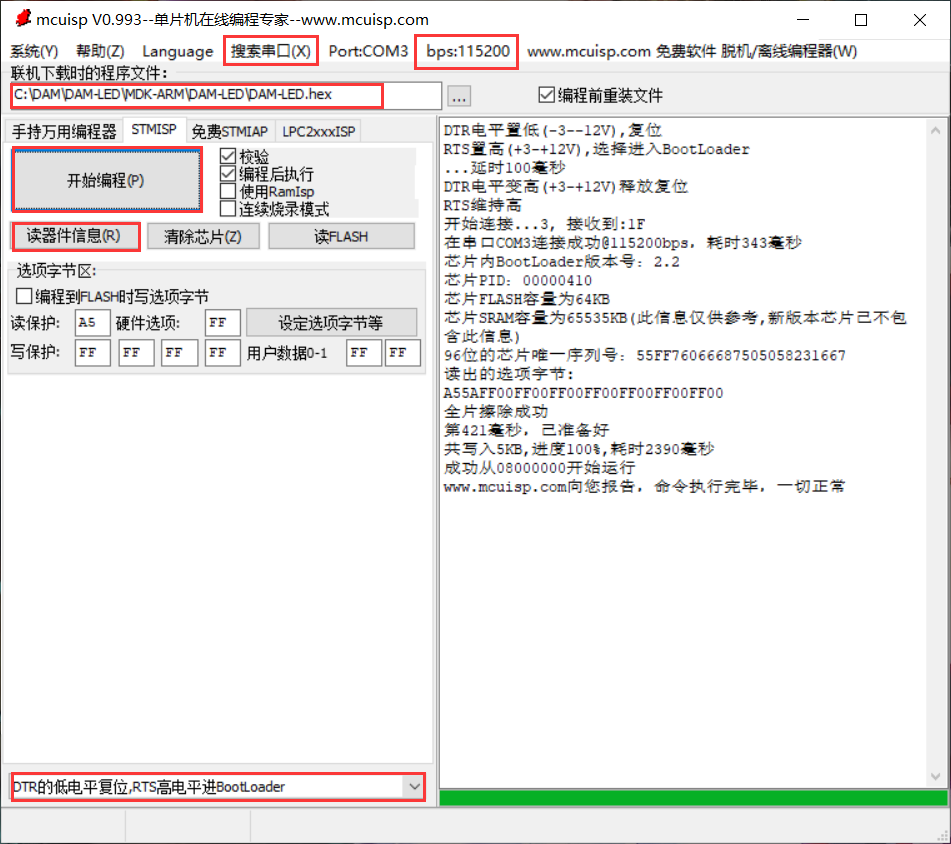
Task: Click the mcuisp app icon in title bar
Action: [23, 19]
